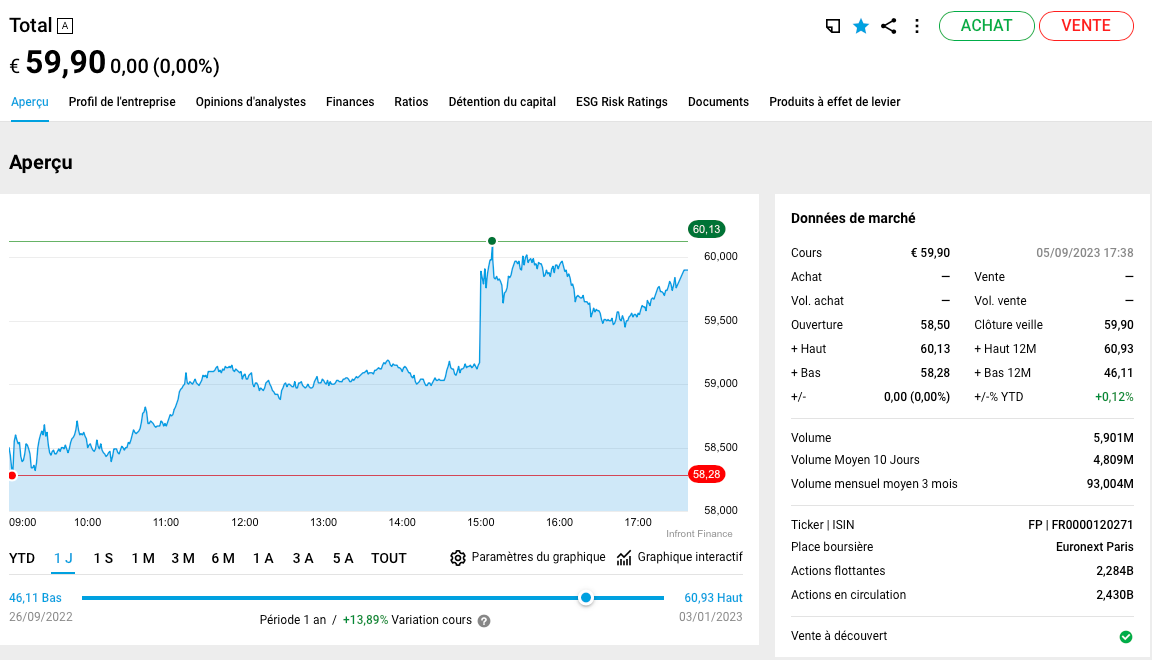Open Profil de l'entreprise tab
1152x660 pixels.
(x=122, y=102)
